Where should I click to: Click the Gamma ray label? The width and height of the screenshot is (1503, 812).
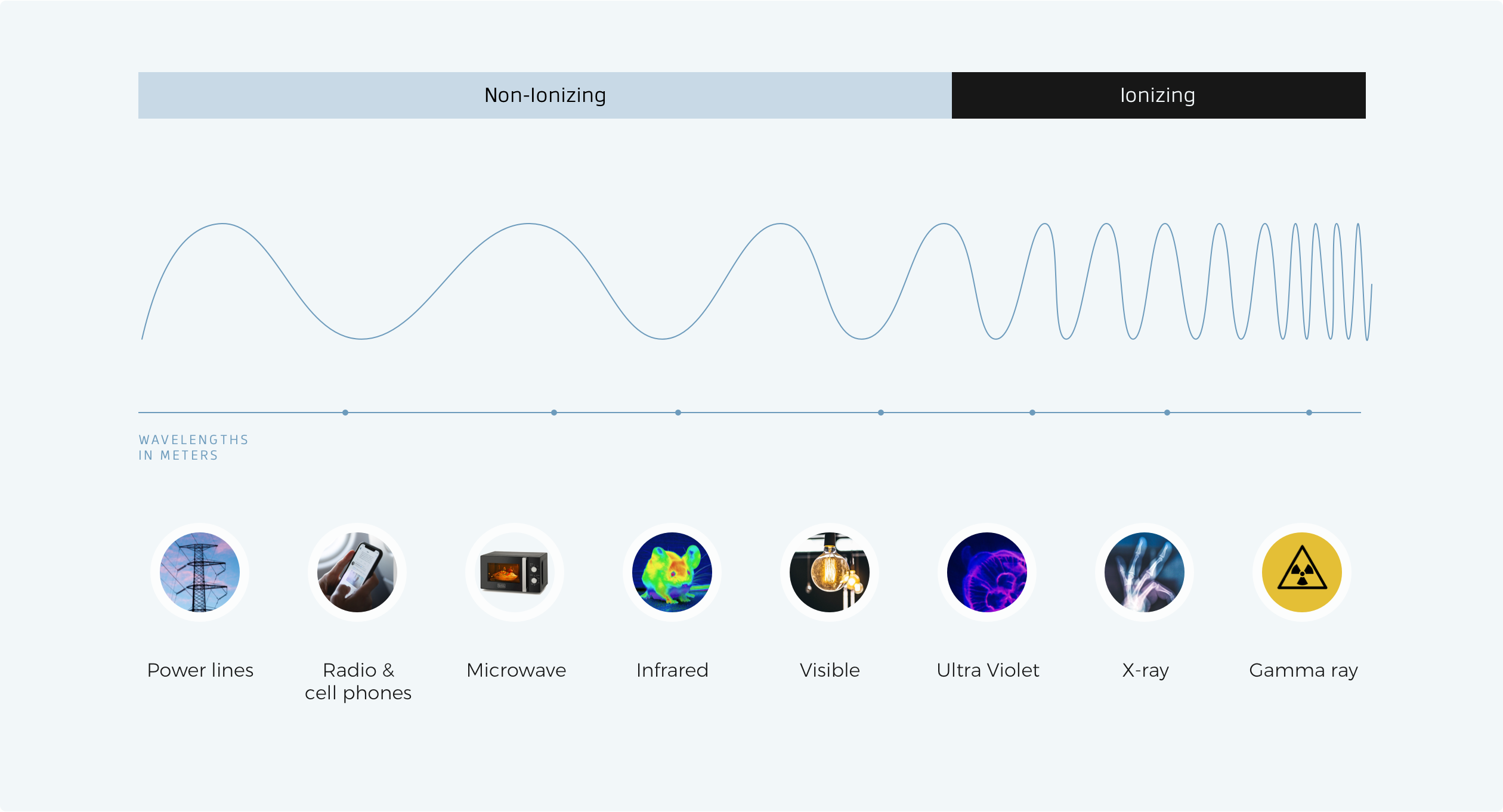[1303, 670]
